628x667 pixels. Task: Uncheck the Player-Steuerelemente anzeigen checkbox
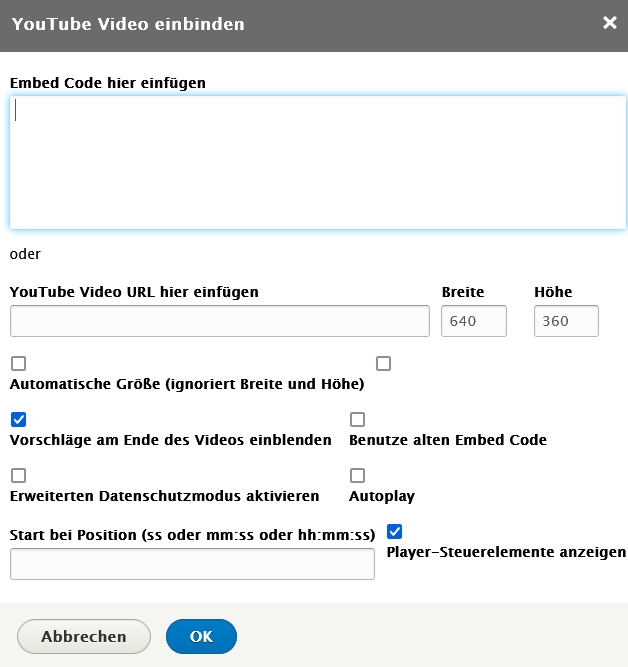point(394,532)
